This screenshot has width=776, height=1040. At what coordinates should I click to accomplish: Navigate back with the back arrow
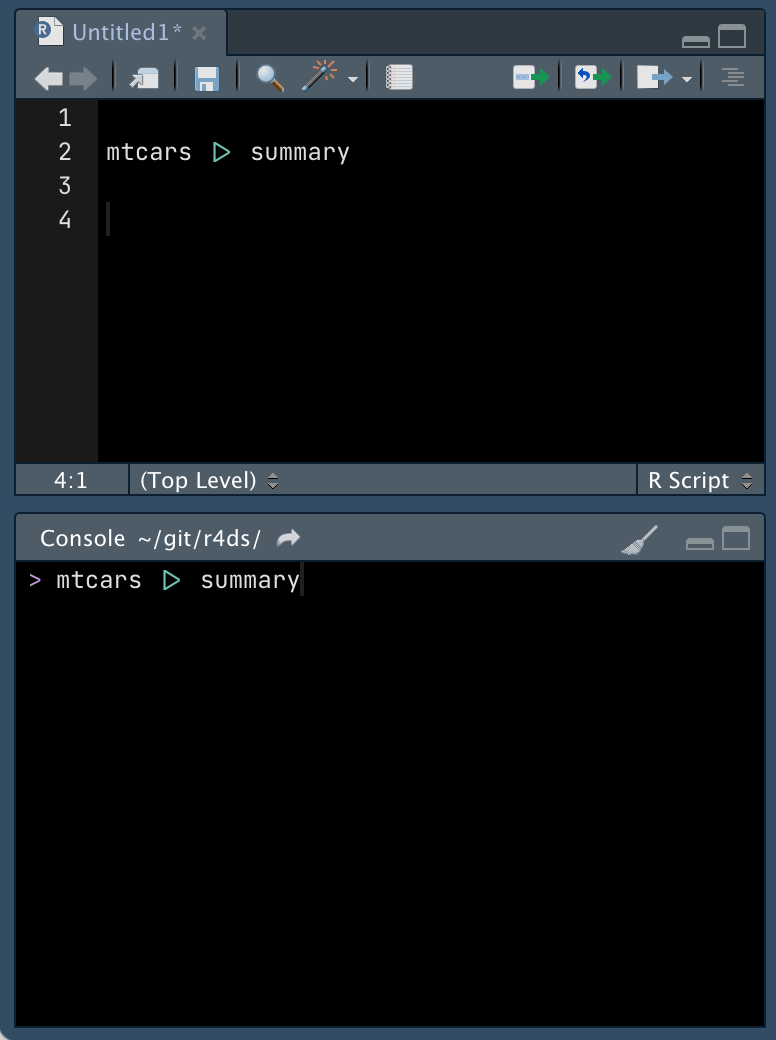(x=48, y=76)
